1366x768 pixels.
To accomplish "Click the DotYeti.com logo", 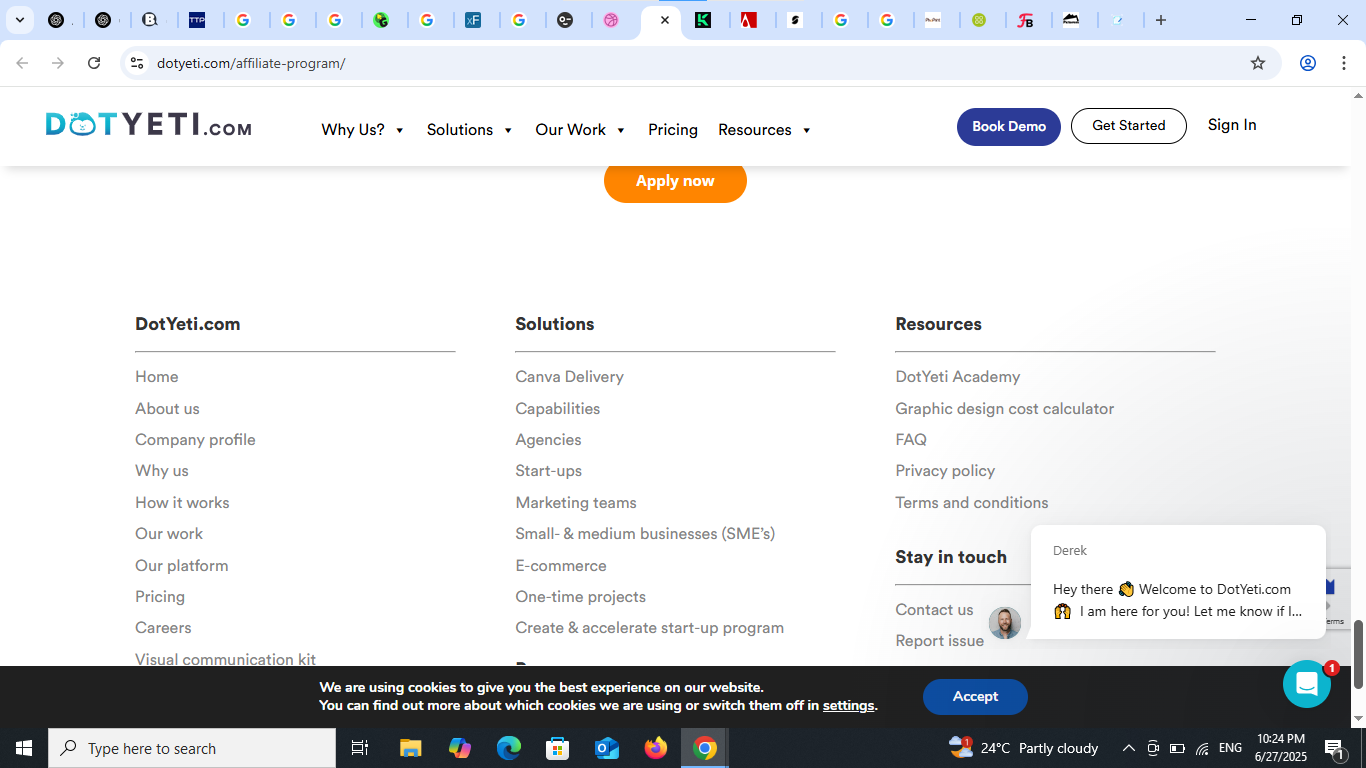I will 148,125.
